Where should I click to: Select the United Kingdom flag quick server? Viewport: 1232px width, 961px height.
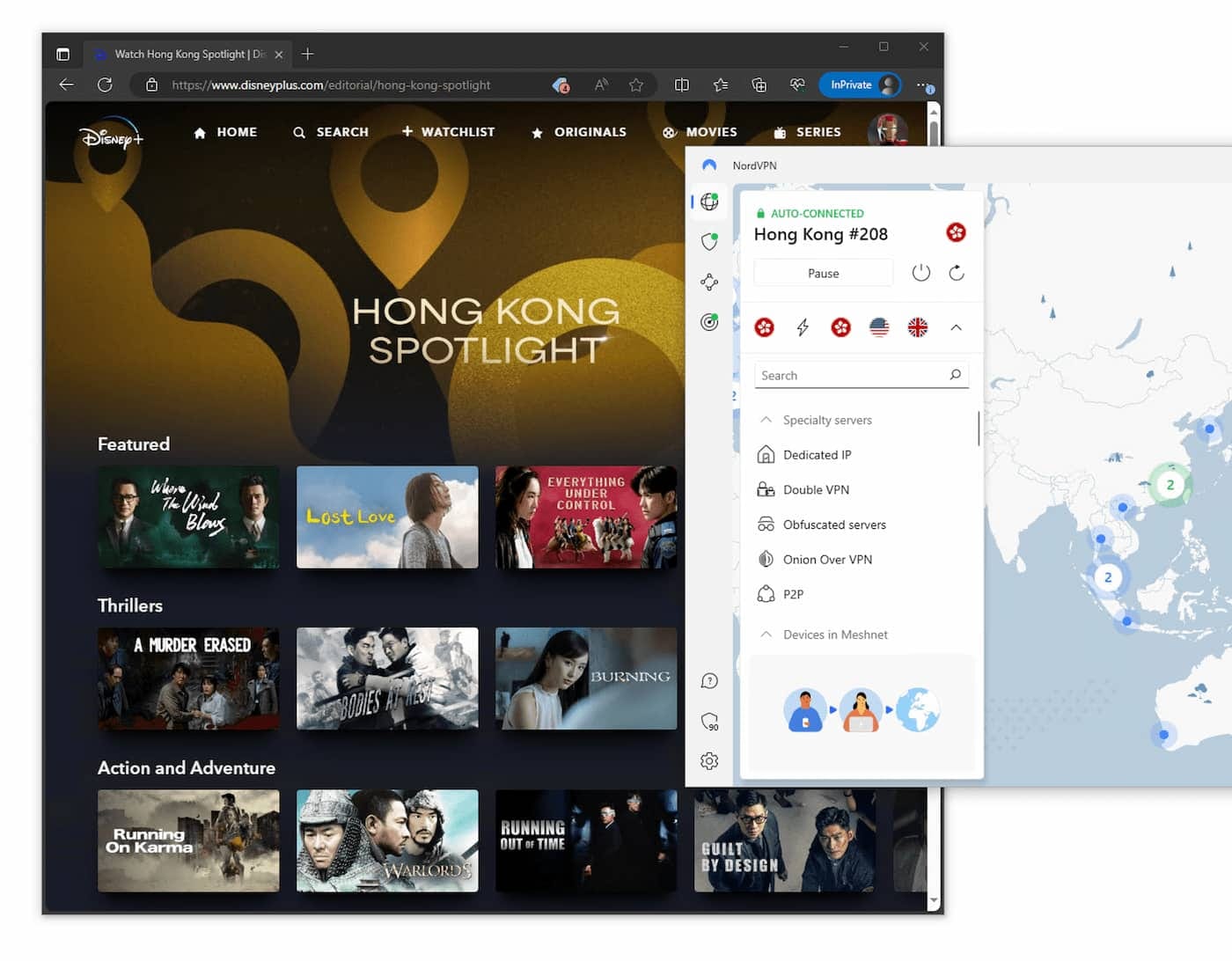(918, 327)
